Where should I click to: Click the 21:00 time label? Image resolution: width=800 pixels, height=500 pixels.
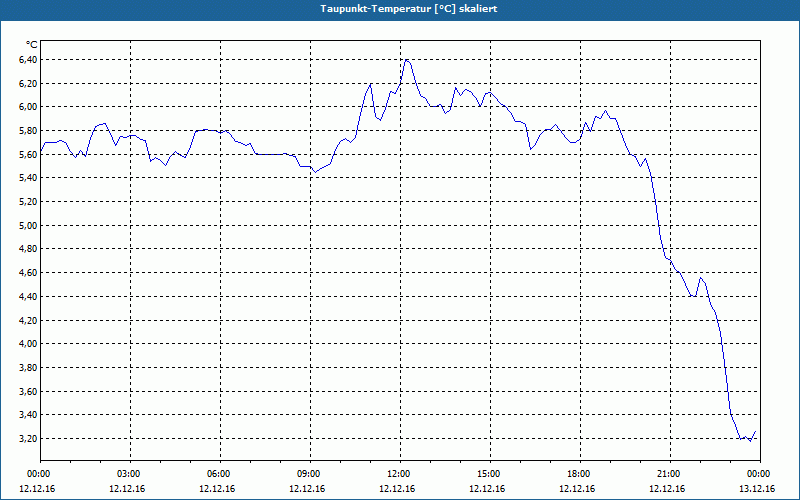click(670, 474)
